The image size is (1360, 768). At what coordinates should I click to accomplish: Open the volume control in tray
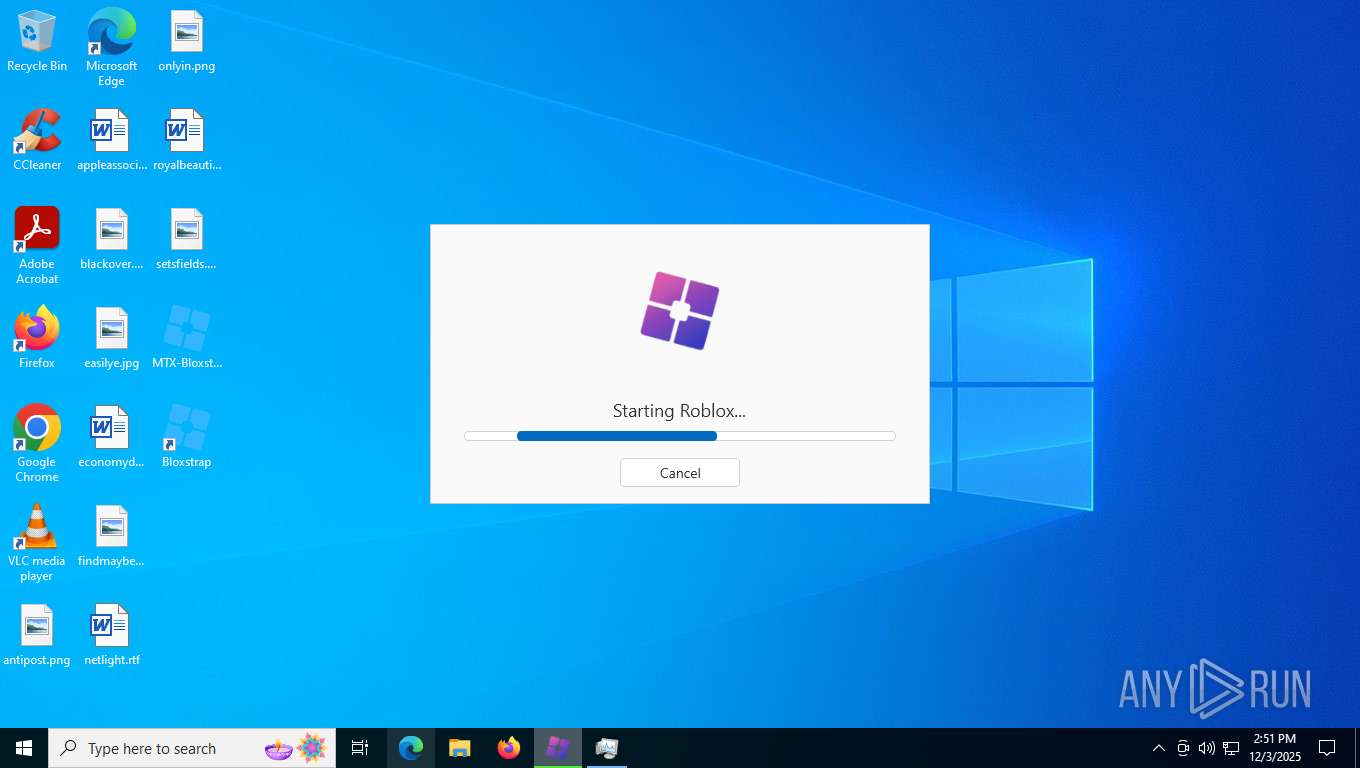(x=1207, y=748)
